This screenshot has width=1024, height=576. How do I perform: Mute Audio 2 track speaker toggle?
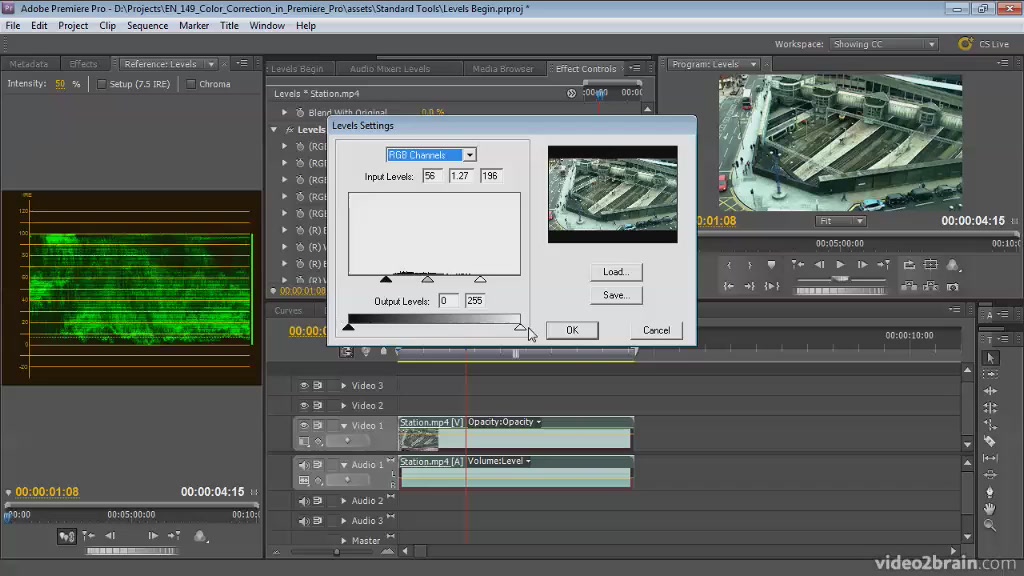[304, 501]
